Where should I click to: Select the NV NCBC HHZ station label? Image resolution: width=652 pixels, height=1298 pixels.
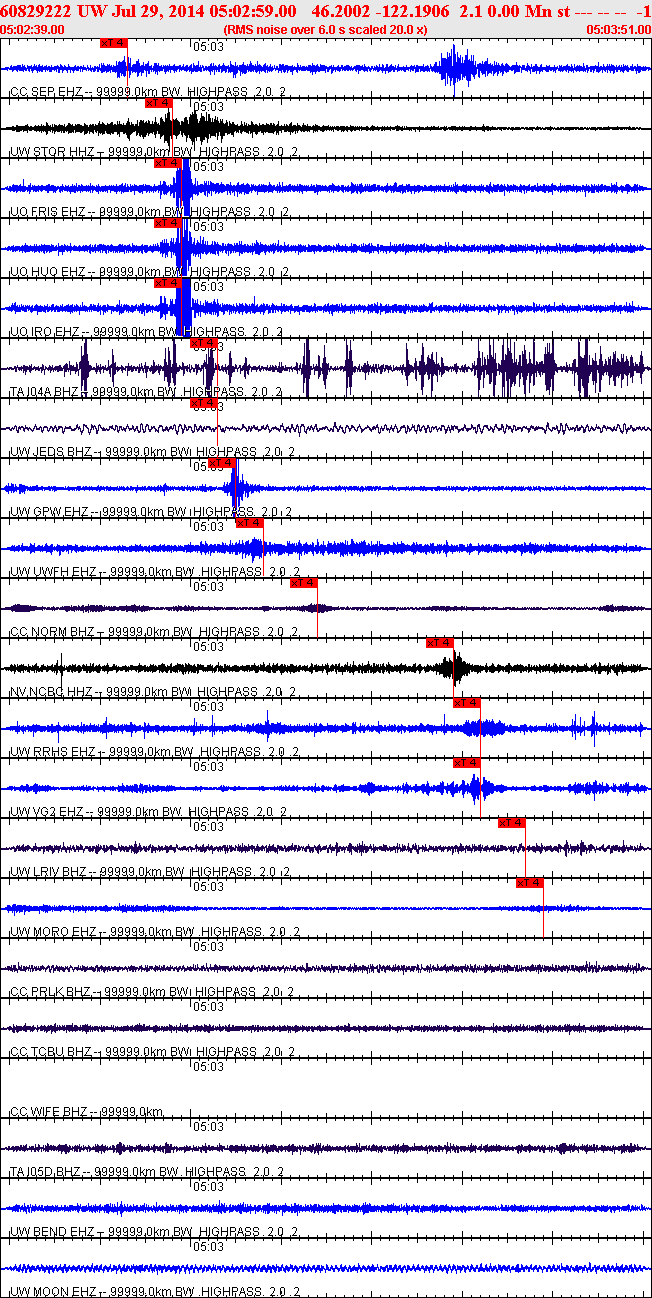click(153, 691)
